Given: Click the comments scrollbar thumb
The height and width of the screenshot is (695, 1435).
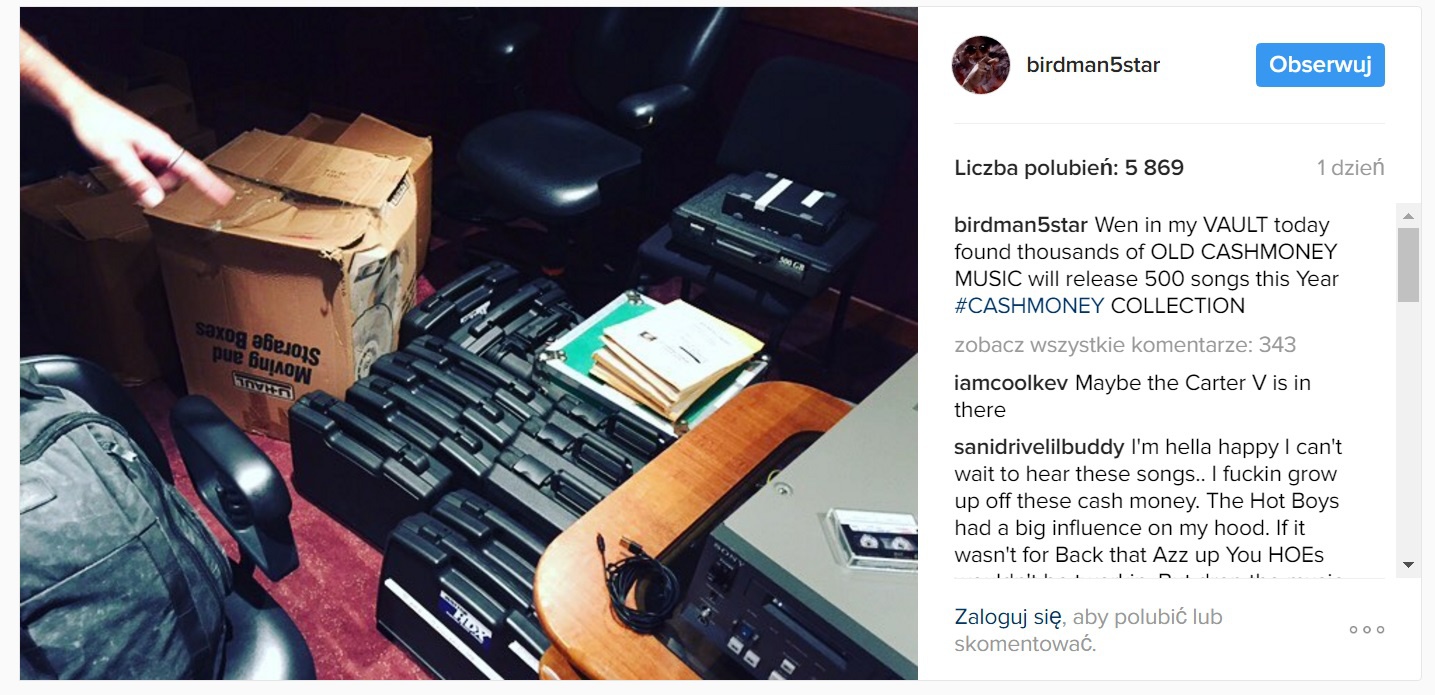Looking at the screenshot, I should [x=1408, y=265].
